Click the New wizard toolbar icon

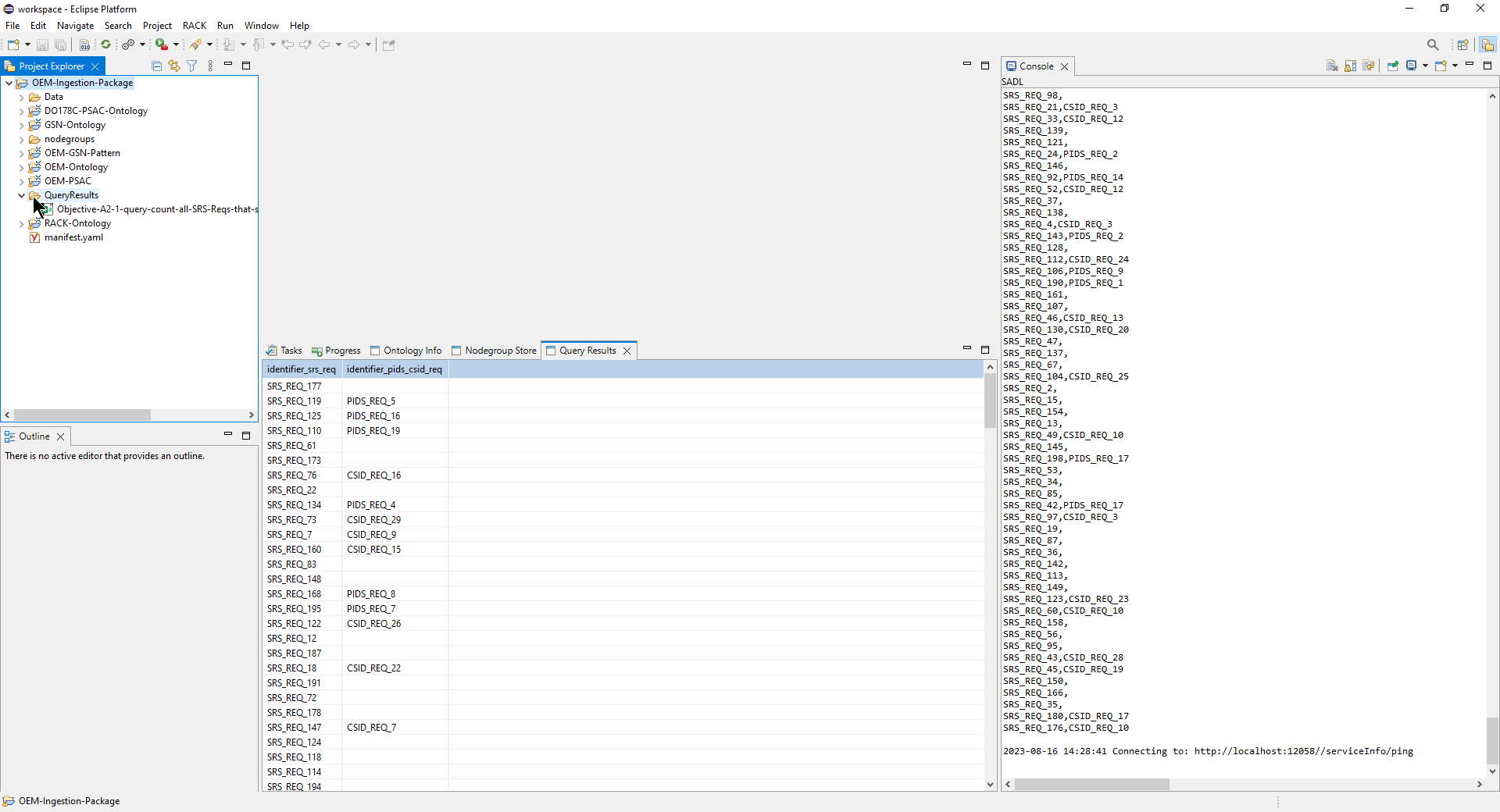tap(13, 45)
